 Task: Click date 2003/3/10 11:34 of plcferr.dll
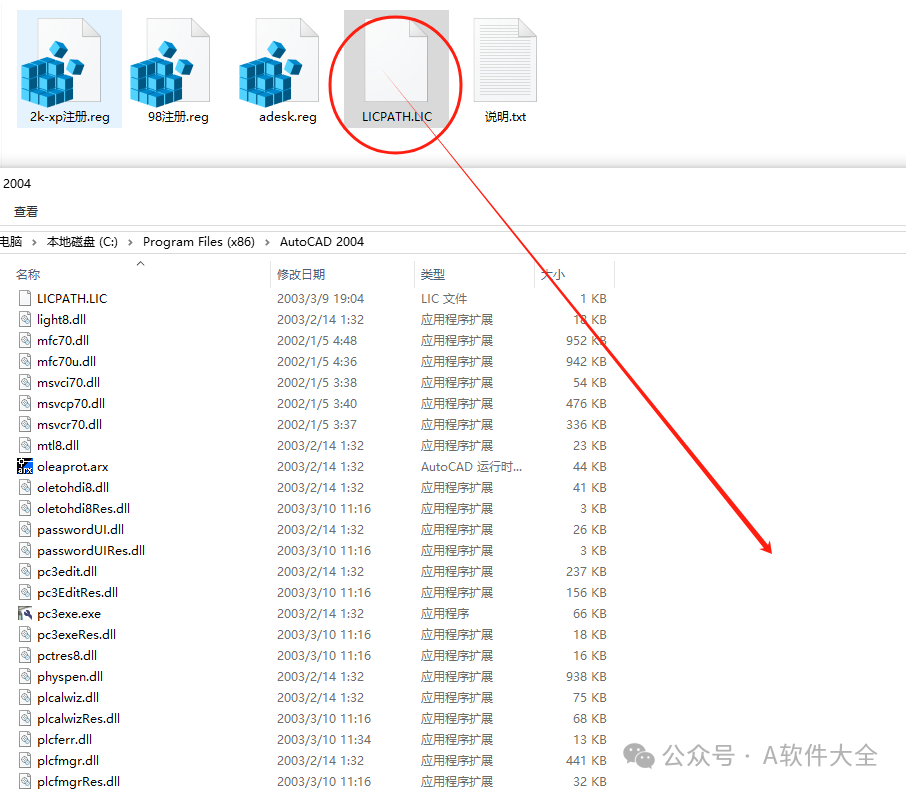coord(324,740)
